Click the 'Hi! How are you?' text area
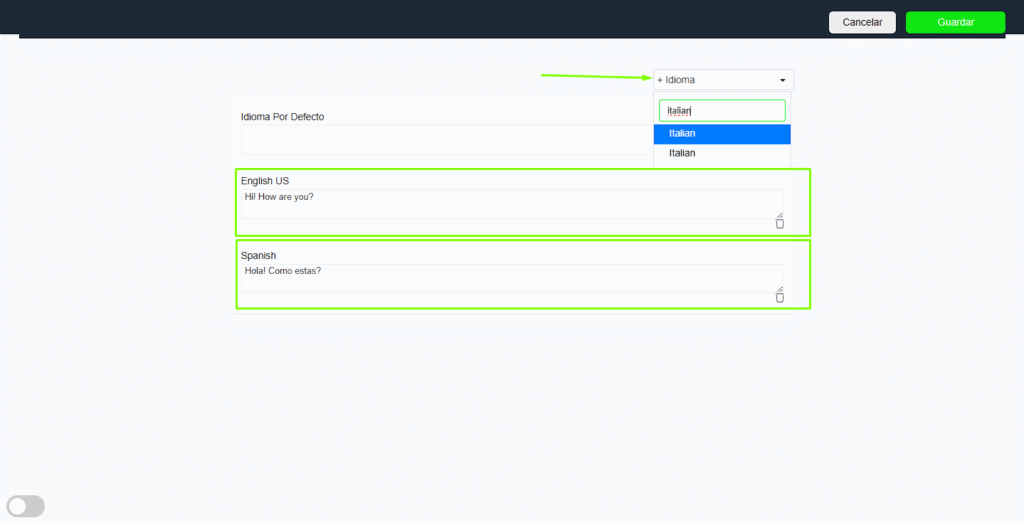 point(510,203)
